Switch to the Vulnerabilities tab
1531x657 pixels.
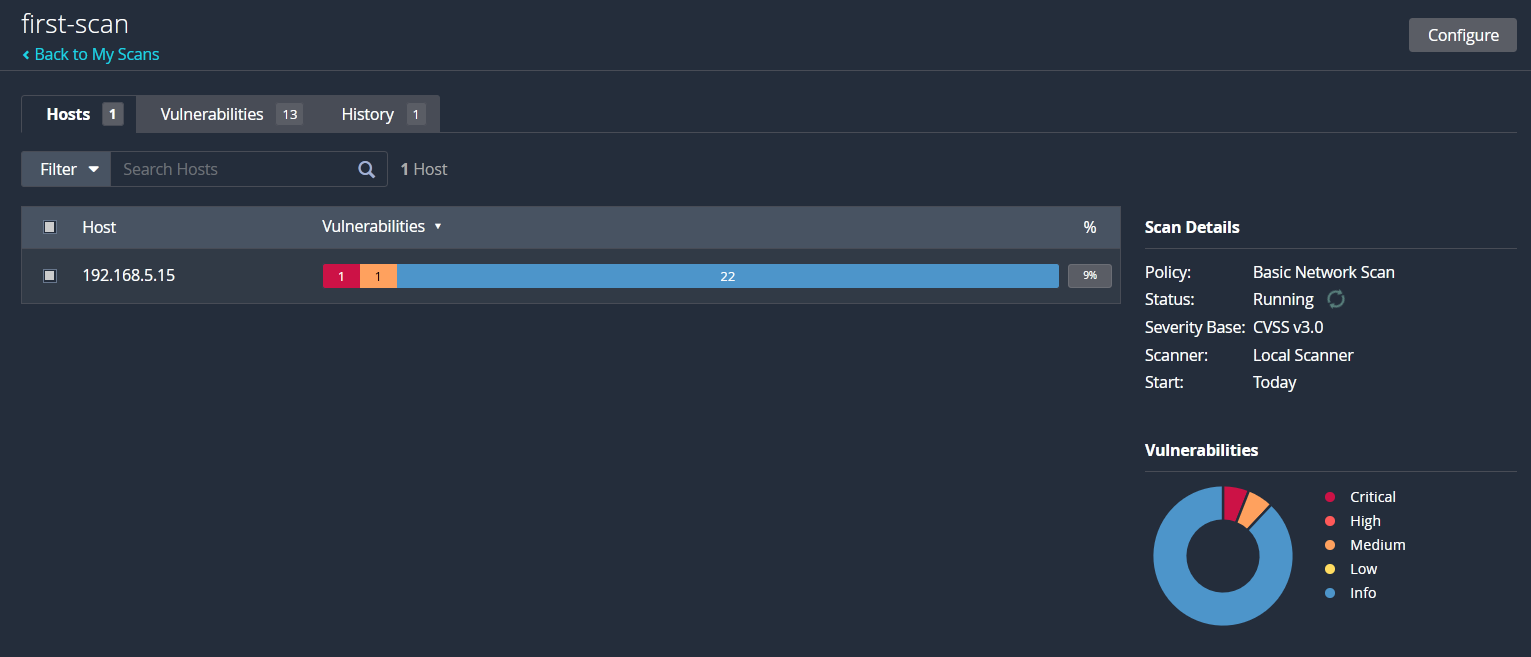click(x=231, y=114)
